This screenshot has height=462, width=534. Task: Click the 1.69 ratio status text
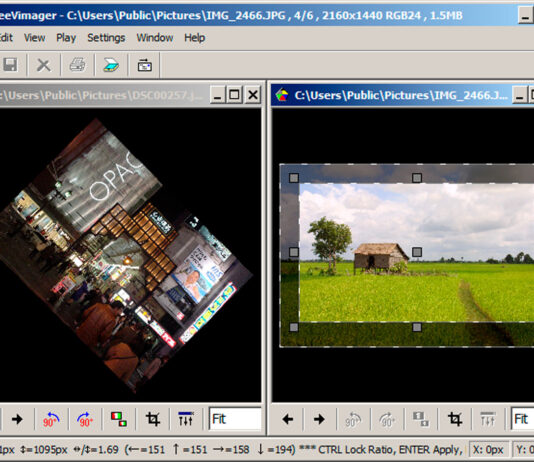coord(96,450)
